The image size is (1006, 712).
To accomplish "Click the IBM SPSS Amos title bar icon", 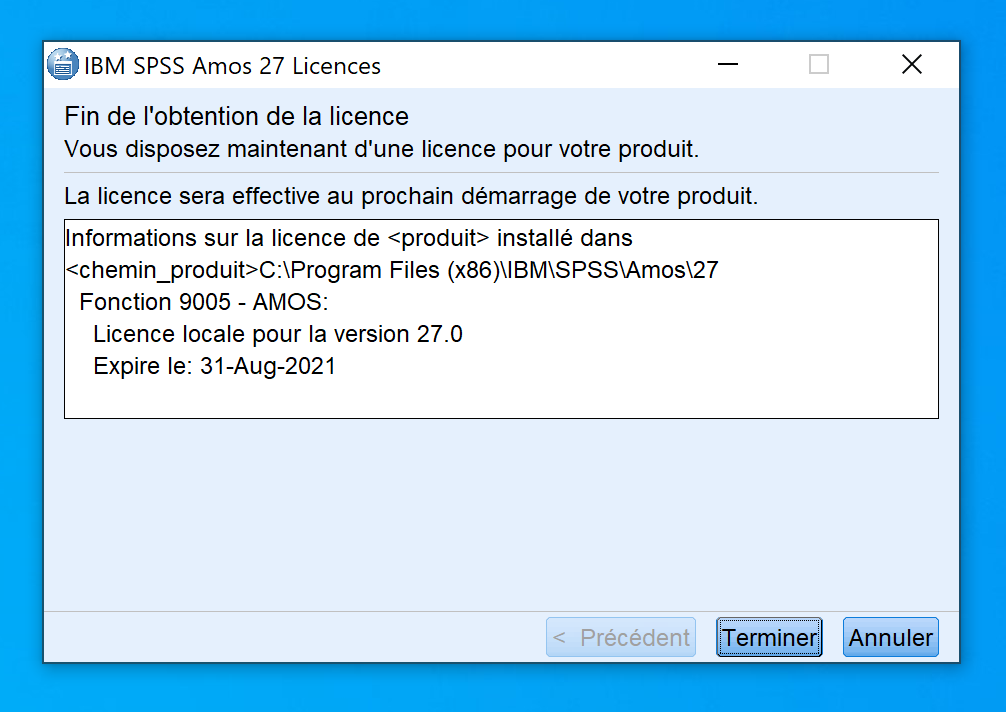I will (x=63, y=65).
